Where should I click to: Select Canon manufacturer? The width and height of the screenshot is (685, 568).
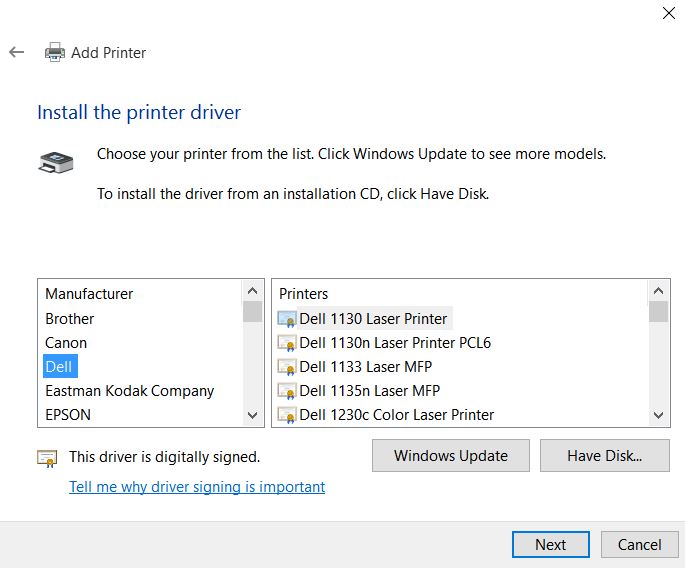click(x=66, y=343)
